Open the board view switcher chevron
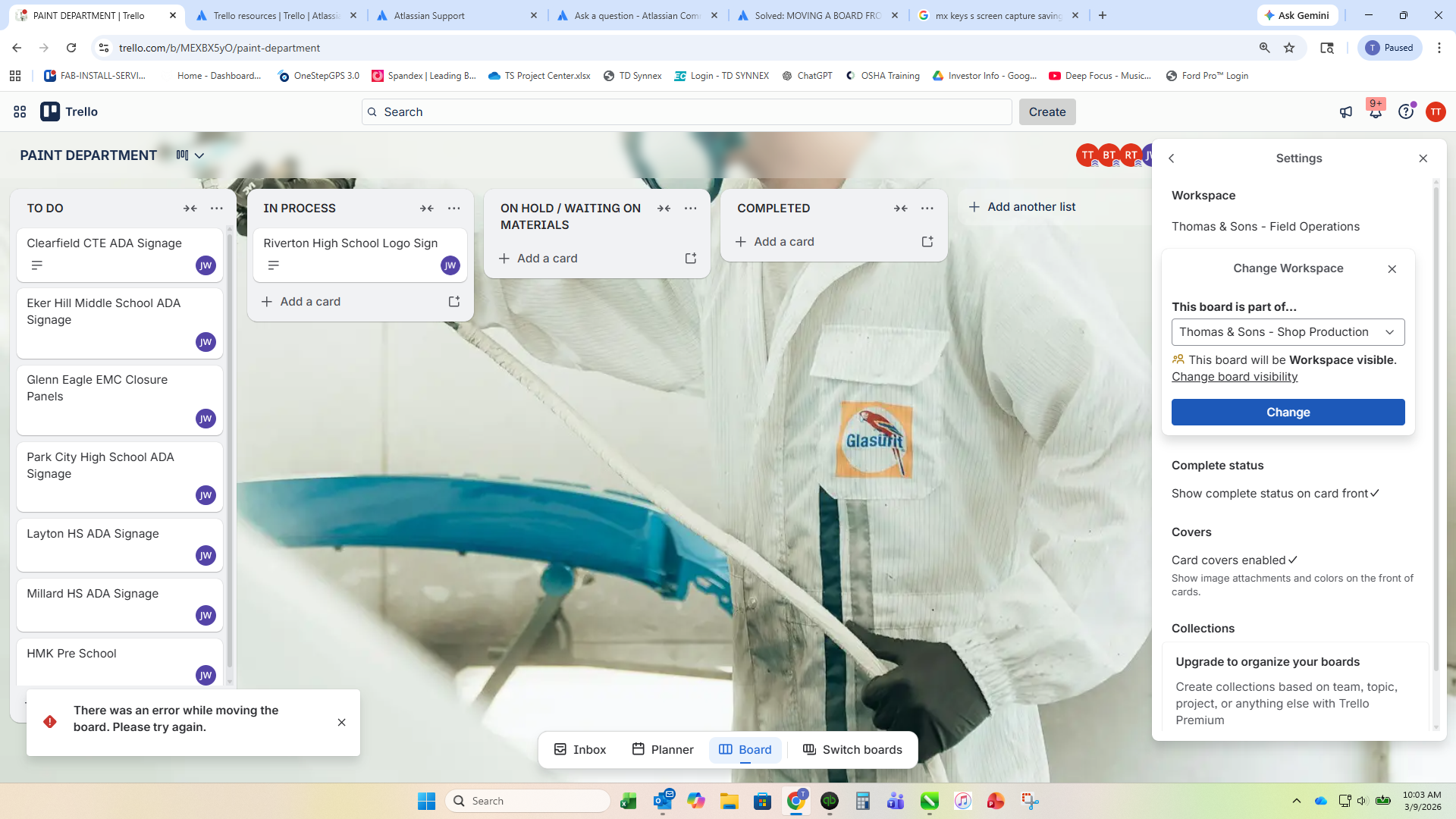1456x819 pixels. tap(199, 155)
